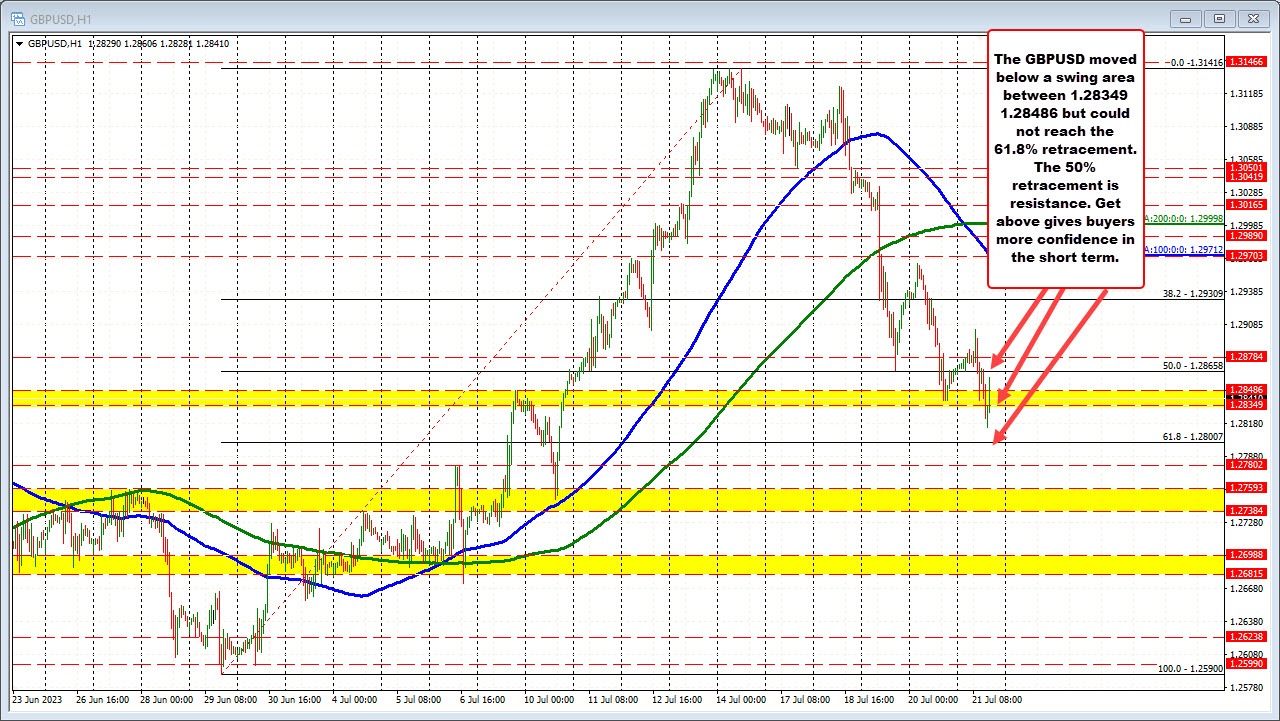Viewport: 1280px width, 721px height.
Task: Select the green 200 moving average label
Action: coord(1184,218)
